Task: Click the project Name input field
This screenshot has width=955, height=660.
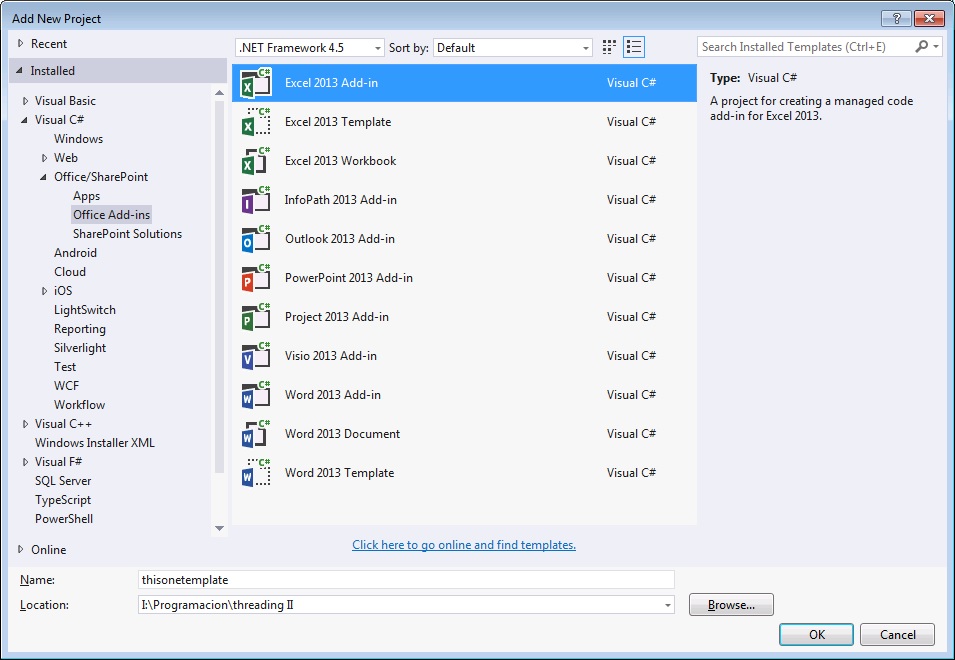Action: 406,580
